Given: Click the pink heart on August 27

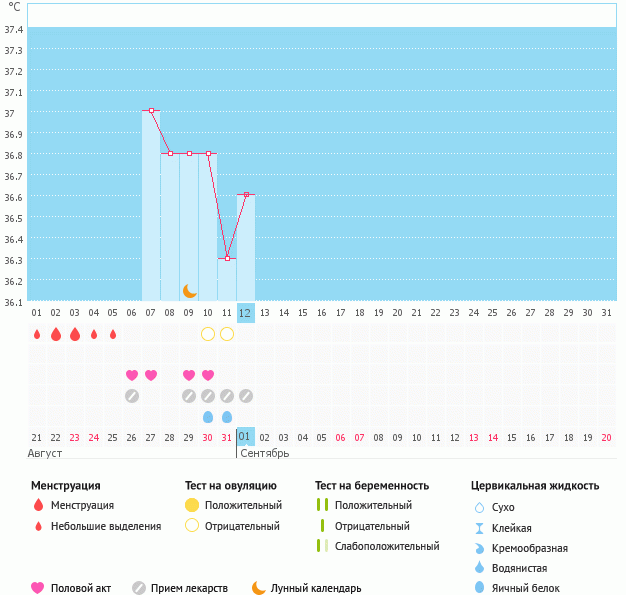Looking at the screenshot, I should (151, 375).
